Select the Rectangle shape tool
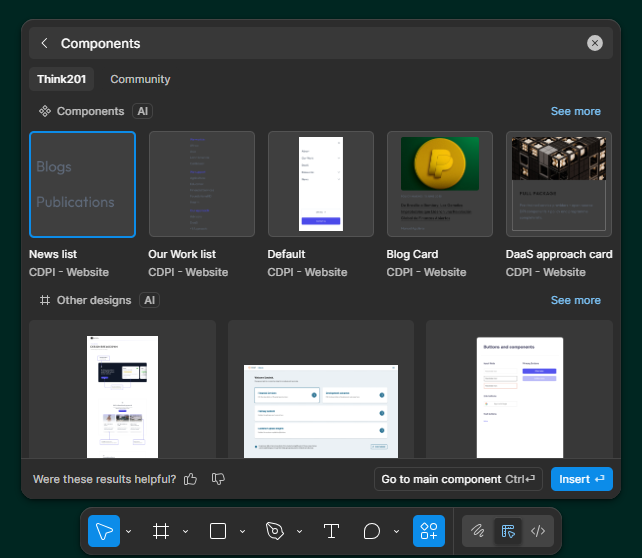Viewport: 642px width, 558px height. (218, 531)
